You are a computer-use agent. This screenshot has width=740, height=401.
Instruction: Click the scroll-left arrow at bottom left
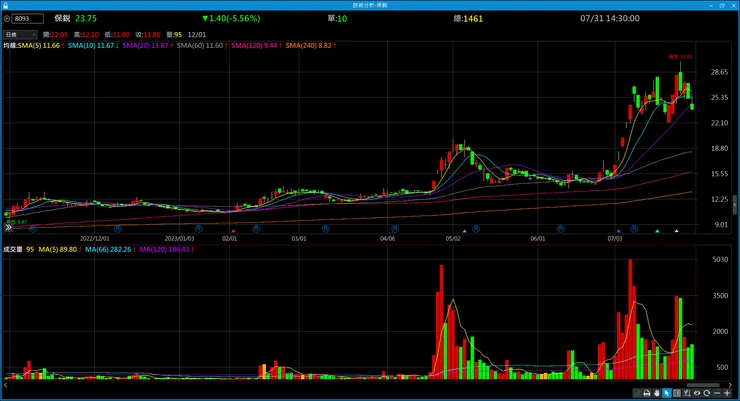(6, 385)
